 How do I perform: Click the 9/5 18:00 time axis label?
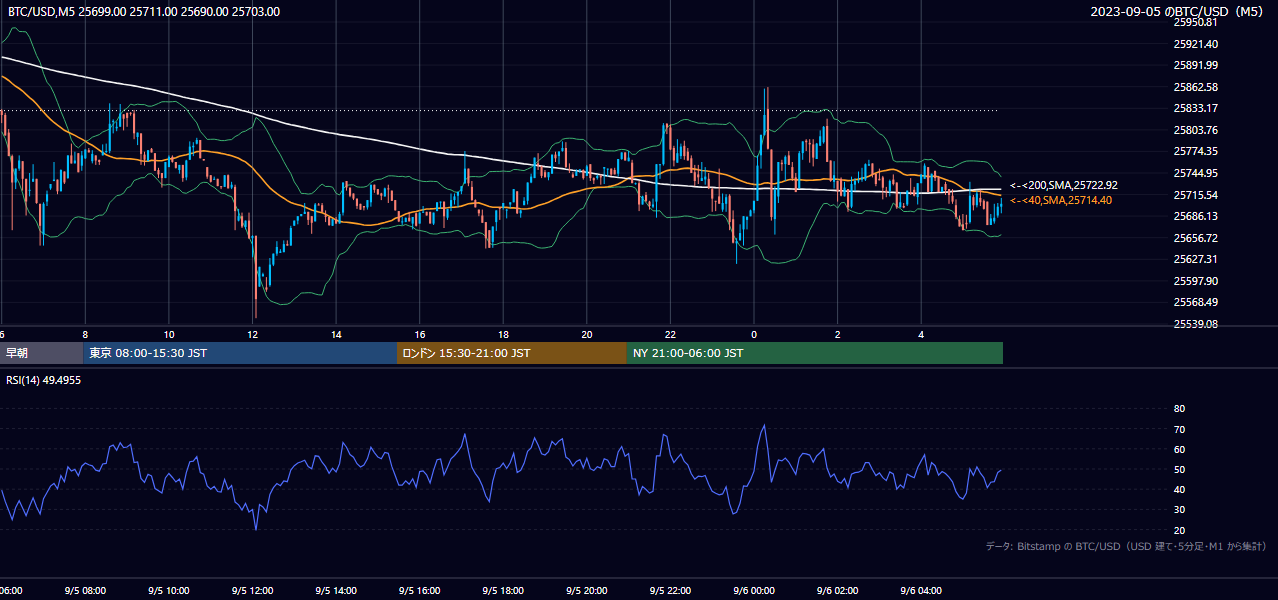504,591
